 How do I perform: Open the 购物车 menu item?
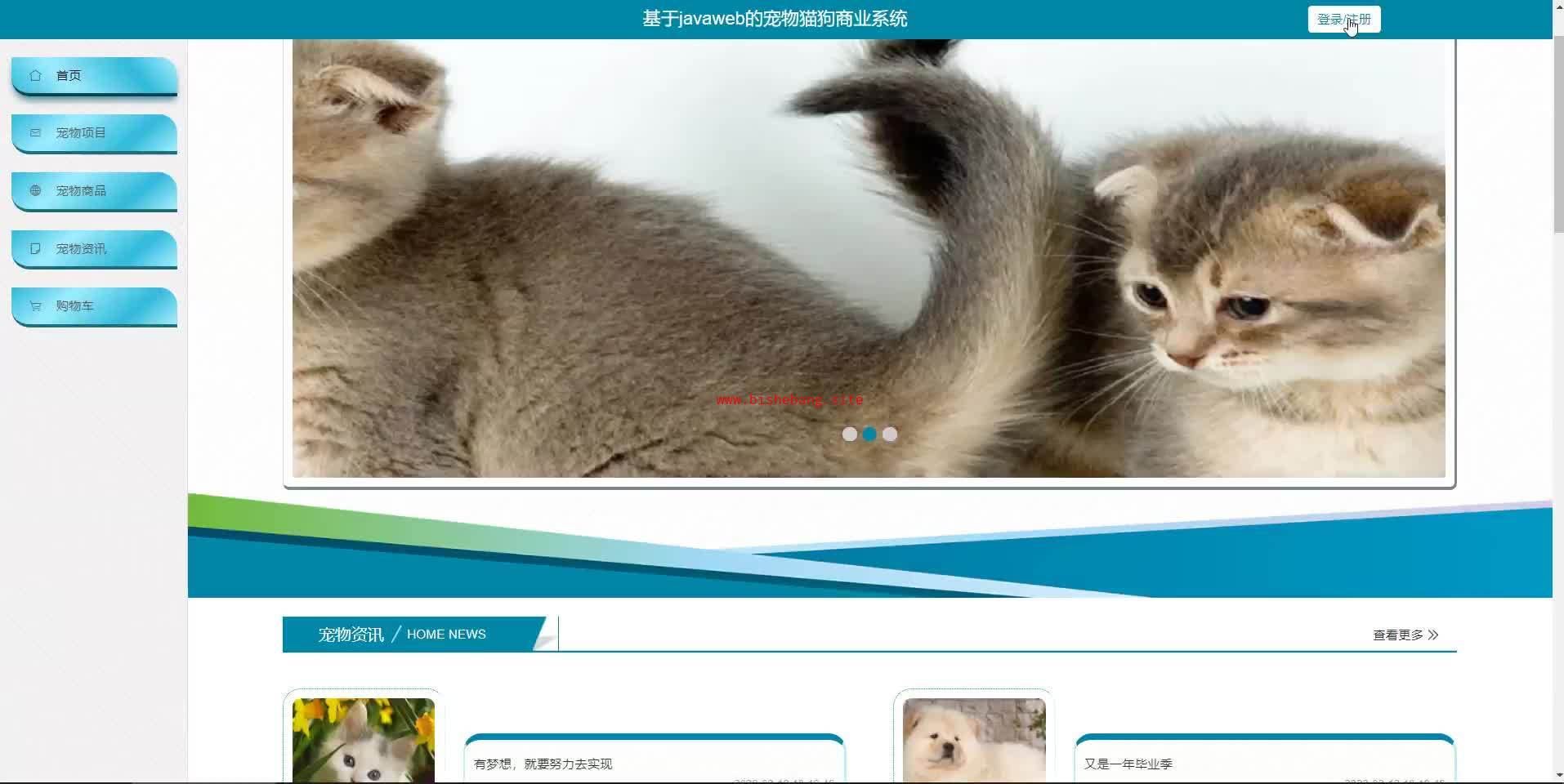point(95,306)
